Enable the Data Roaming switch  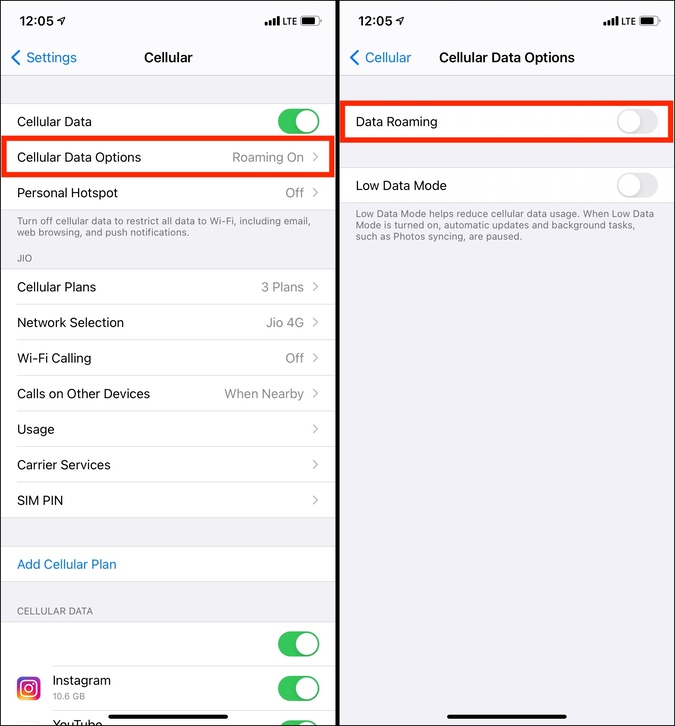click(638, 121)
